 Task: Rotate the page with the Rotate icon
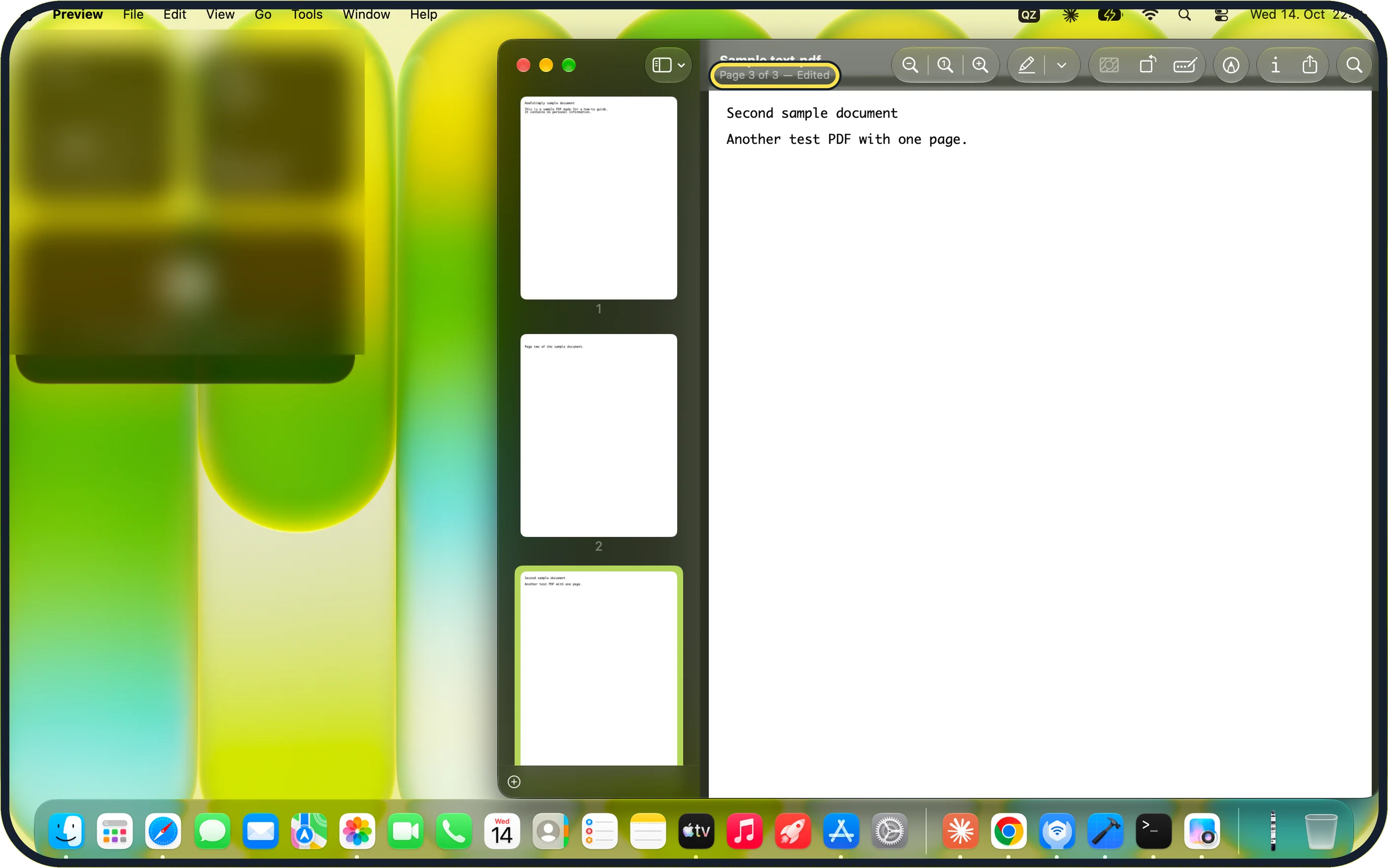click(x=1147, y=65)
